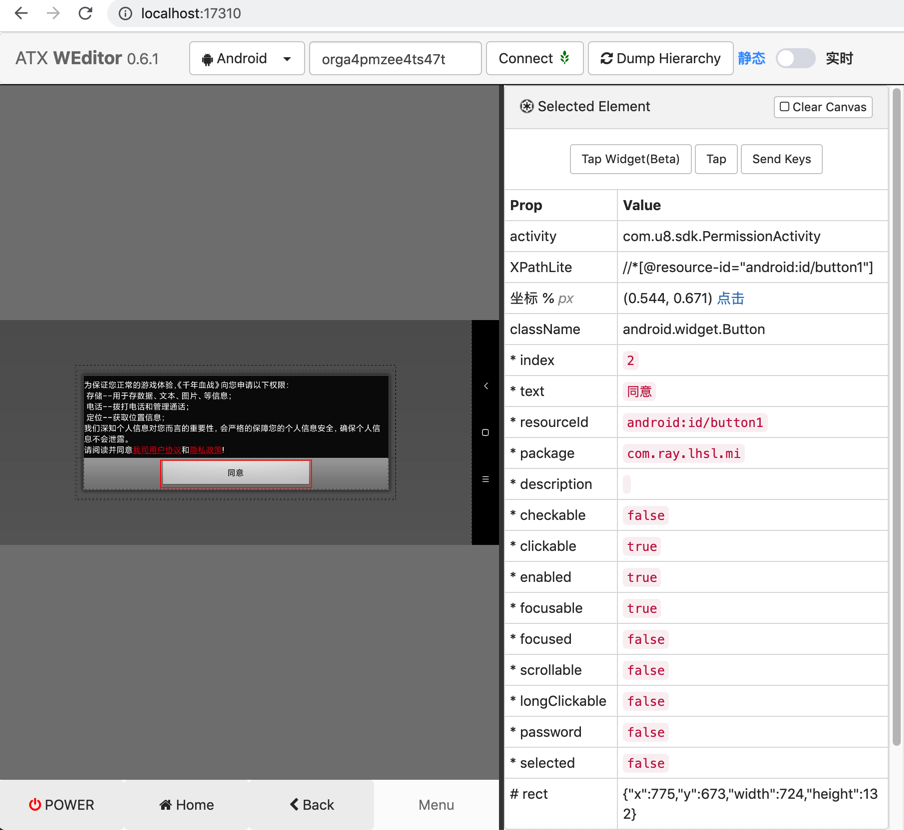
Task: Click the focused value false
Action: click(646, 639)
